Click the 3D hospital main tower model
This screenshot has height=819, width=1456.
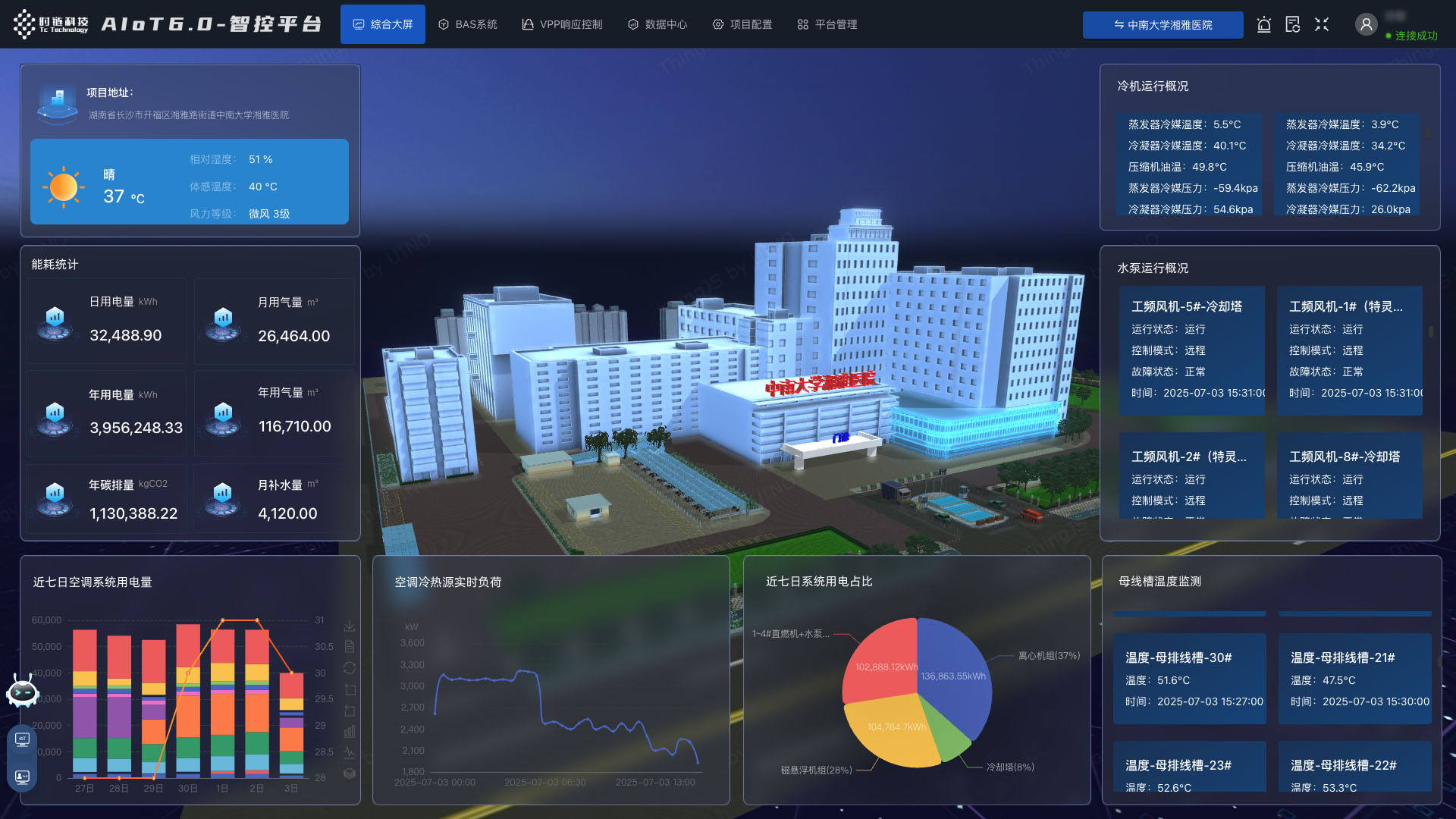[x=864, y=311]
